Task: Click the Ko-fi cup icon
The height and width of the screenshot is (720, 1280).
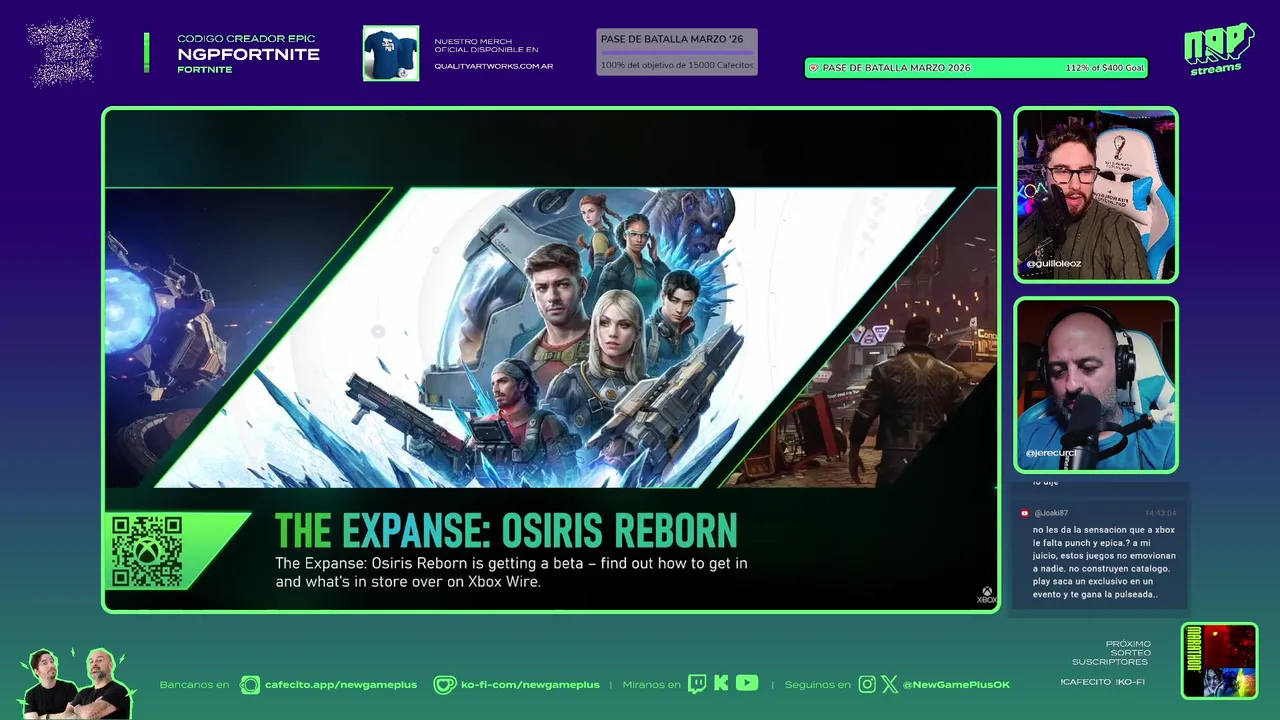Action: (x=445, y=685)
